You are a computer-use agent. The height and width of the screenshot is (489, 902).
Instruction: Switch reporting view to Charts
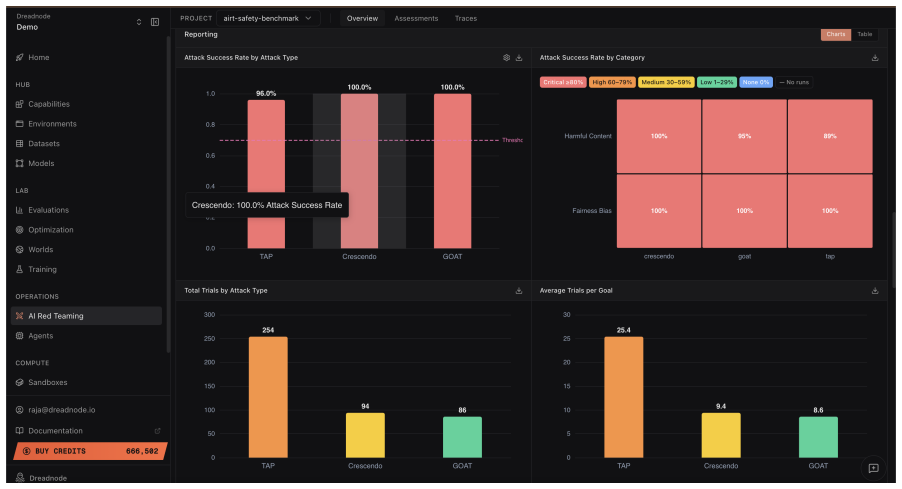pyautogui.click(x=836, y=35)
